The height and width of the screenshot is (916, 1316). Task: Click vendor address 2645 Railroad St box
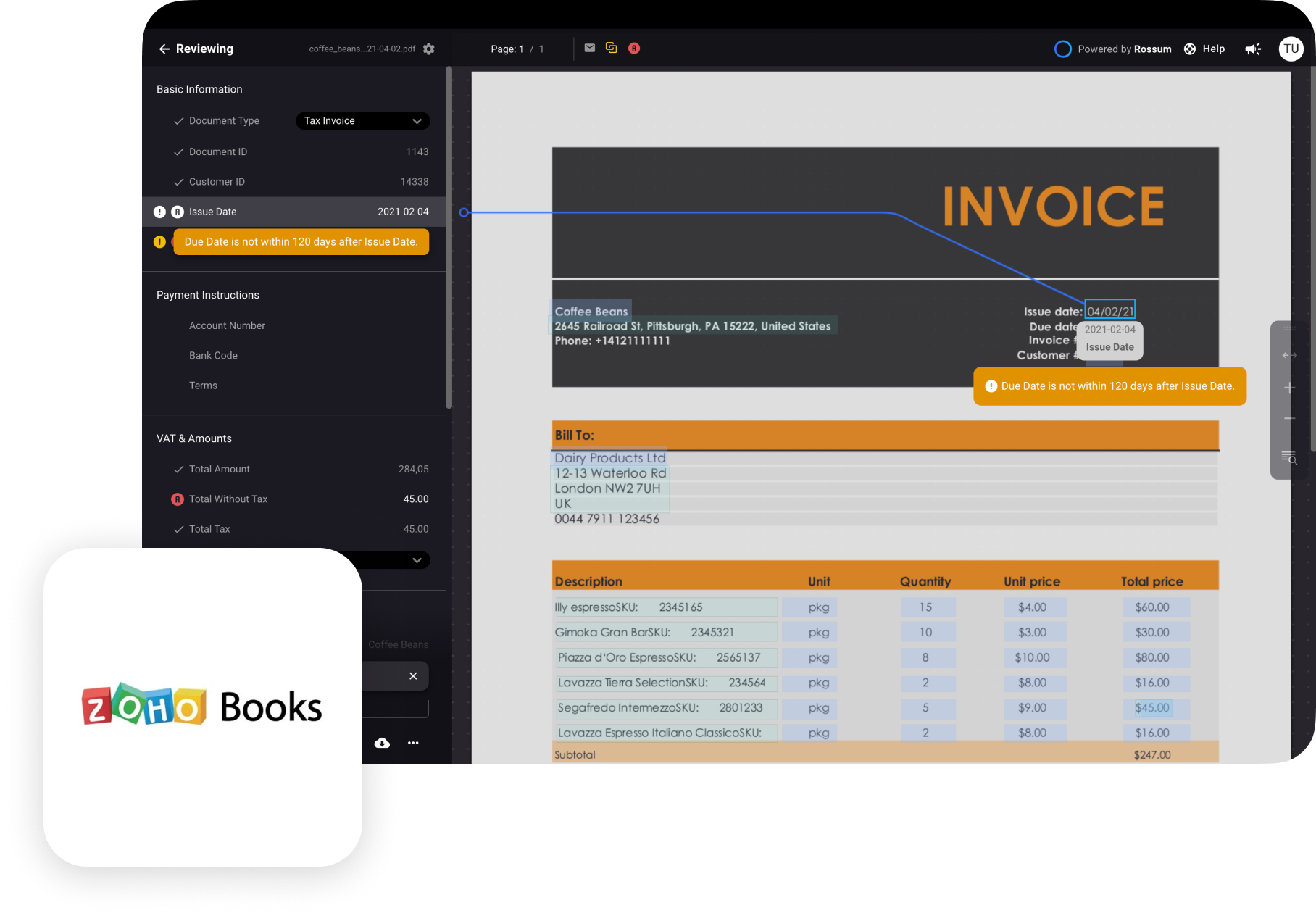[694, 326]
